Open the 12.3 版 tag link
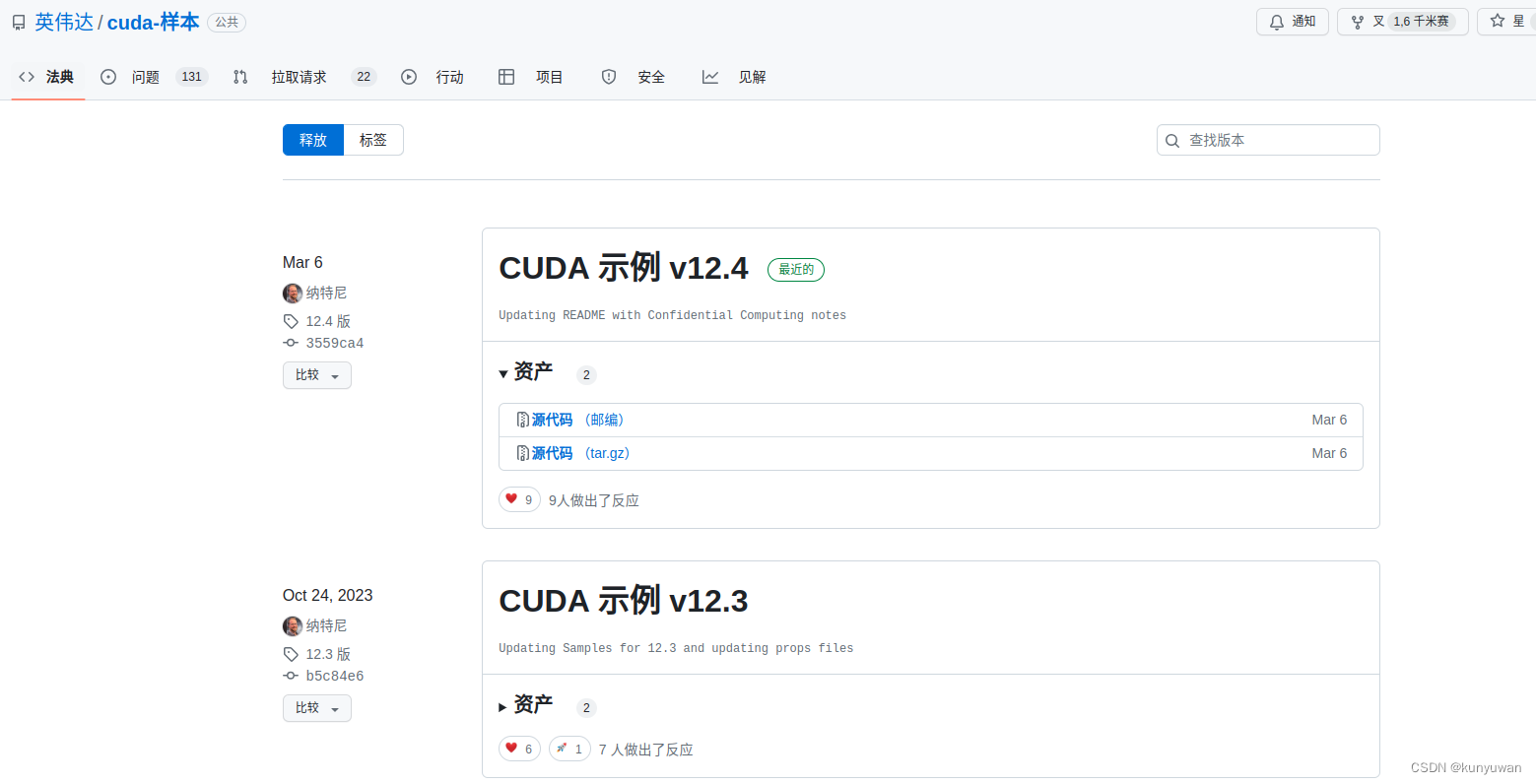1536x784 pixels. (328, 654)
